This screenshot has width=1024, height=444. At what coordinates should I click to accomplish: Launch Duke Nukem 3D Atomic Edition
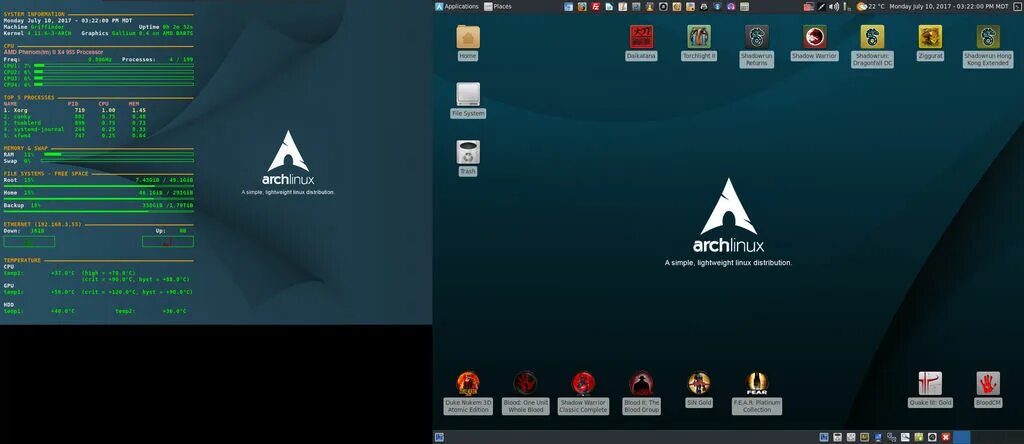(x=468, y=384)
